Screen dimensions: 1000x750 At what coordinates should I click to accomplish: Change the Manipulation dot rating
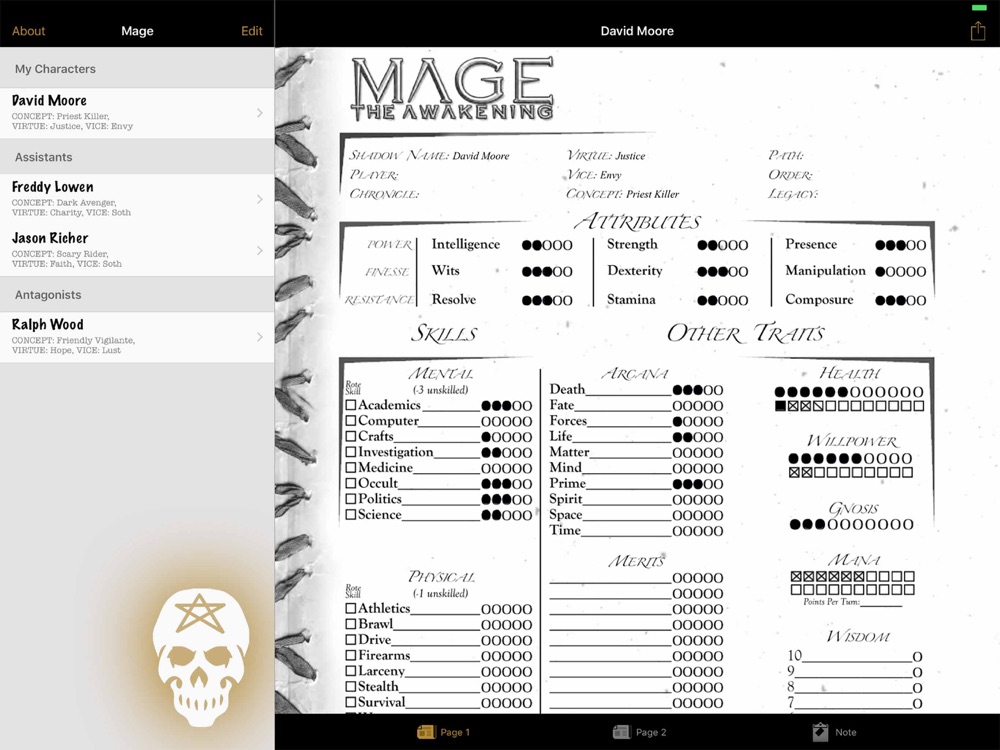(x=901, y=272)
